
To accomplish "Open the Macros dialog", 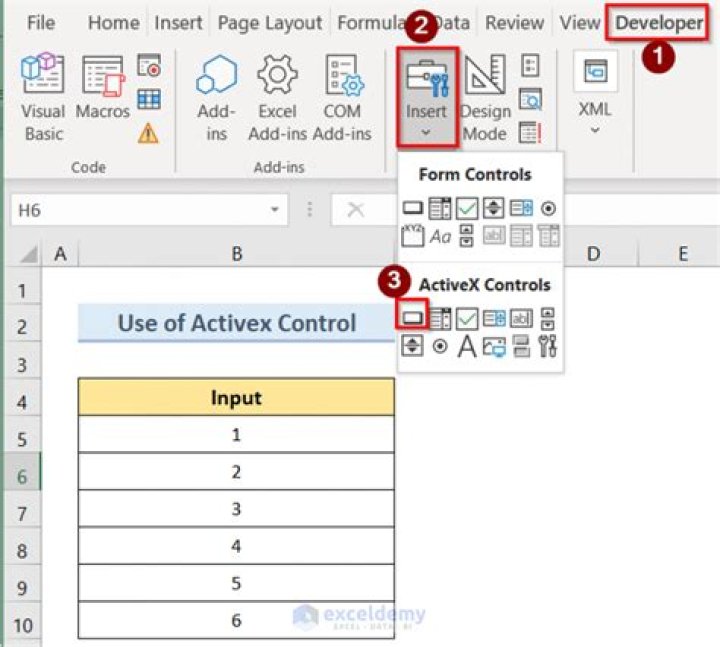I will pos(102,98).
